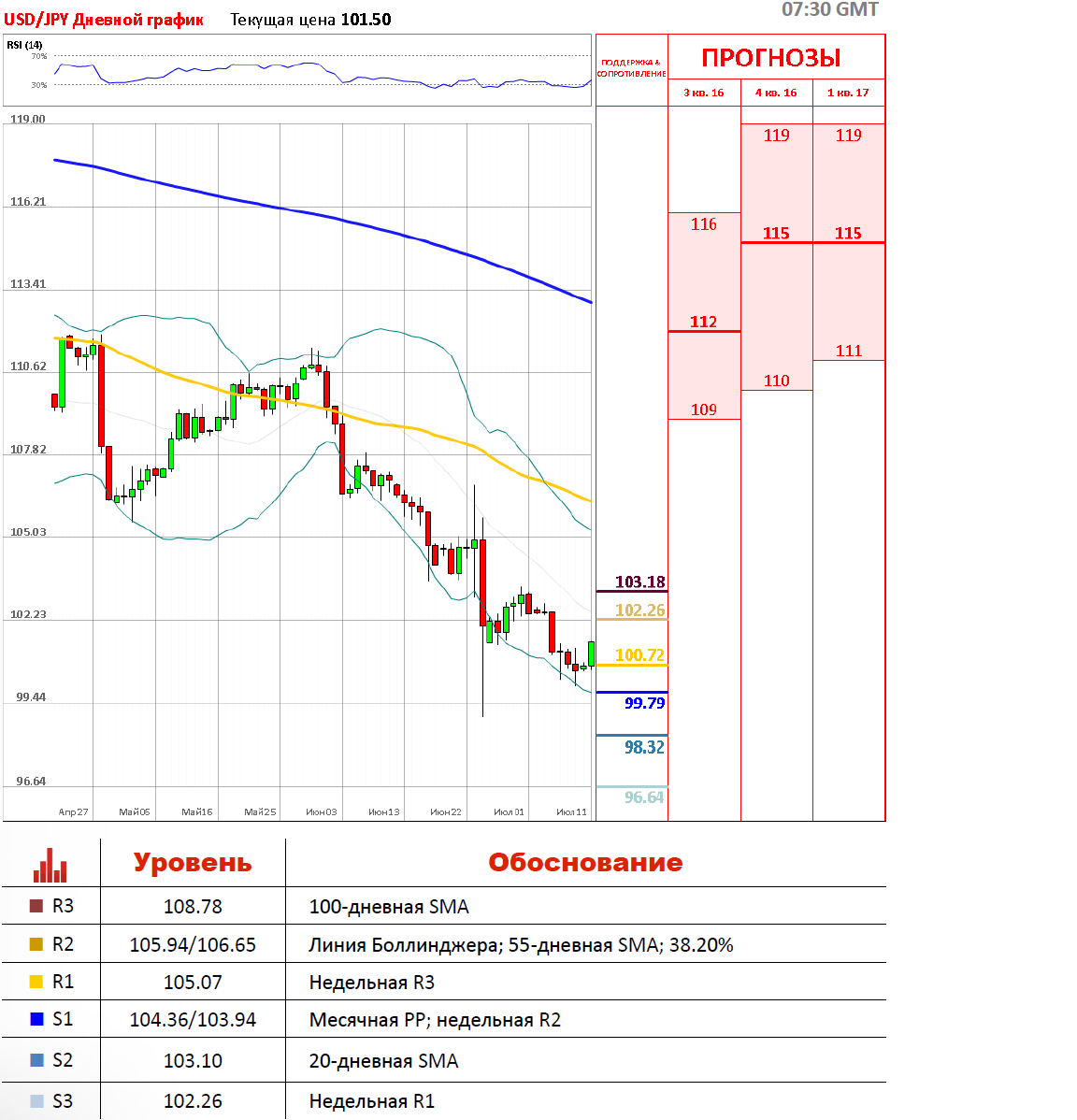The width and height of the screenshot is (1077, 1120).
Task: Click the 96.64 level in the support column
Action: point(644,797)
